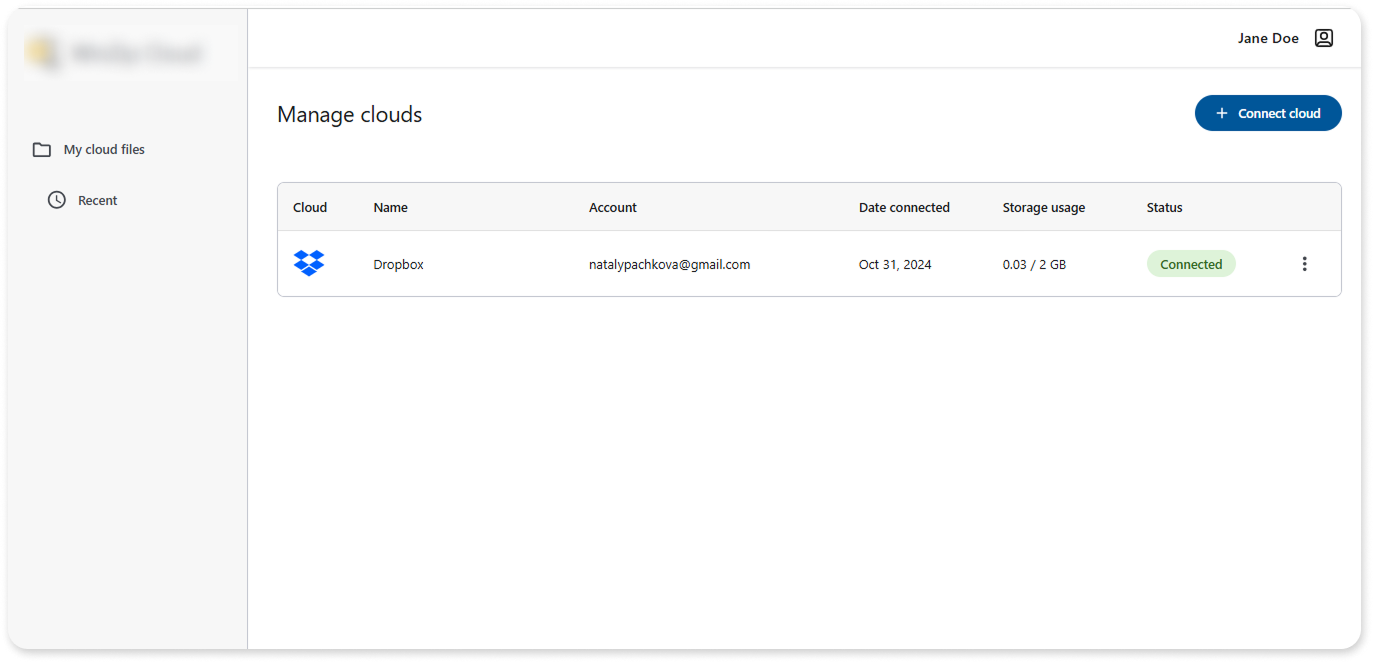Screen dimensions: 1373x663
Task: Open the three-dot menu for Dropbox row
Action: point(1304,264)
